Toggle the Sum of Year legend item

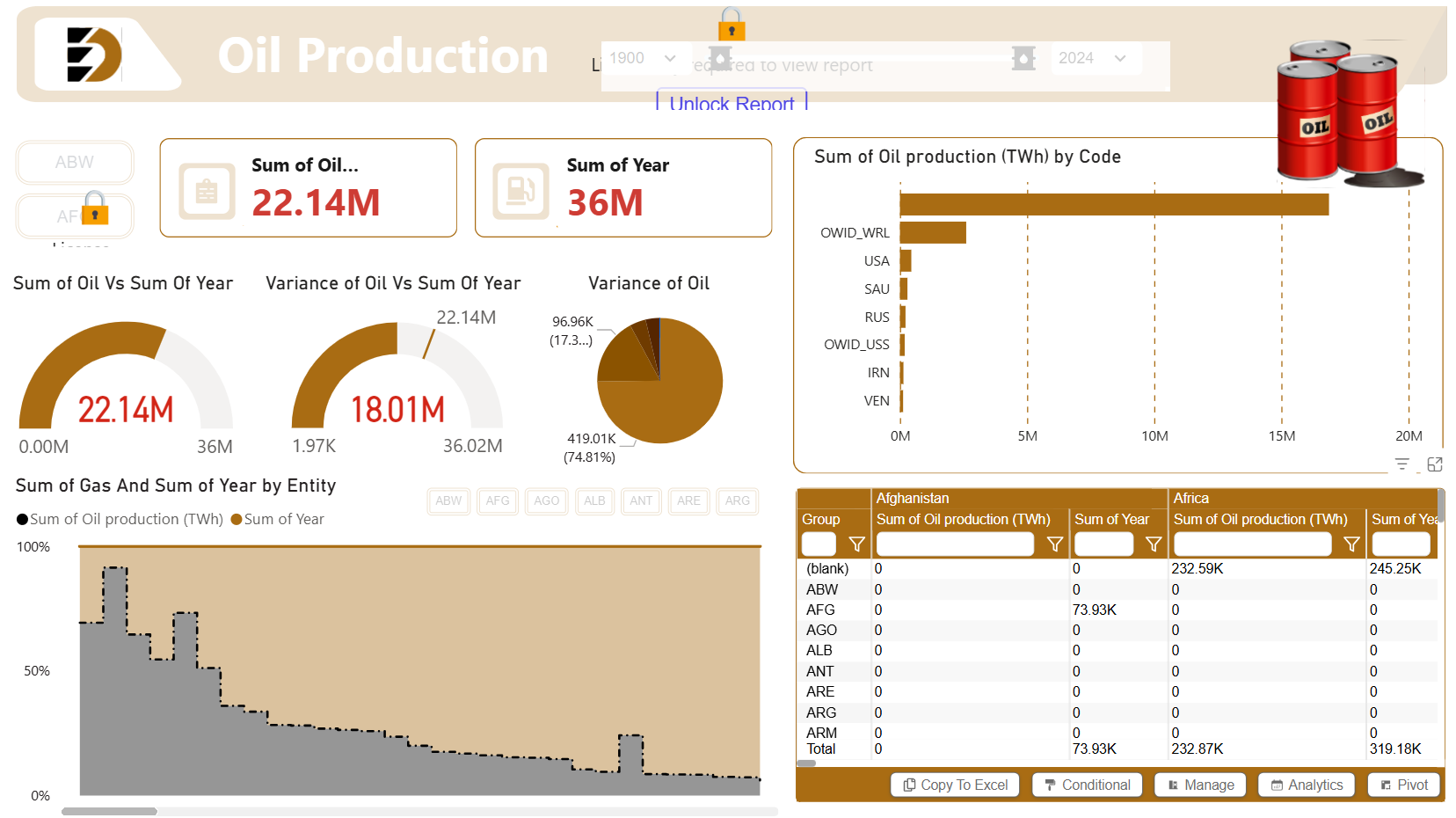[278, 520]
